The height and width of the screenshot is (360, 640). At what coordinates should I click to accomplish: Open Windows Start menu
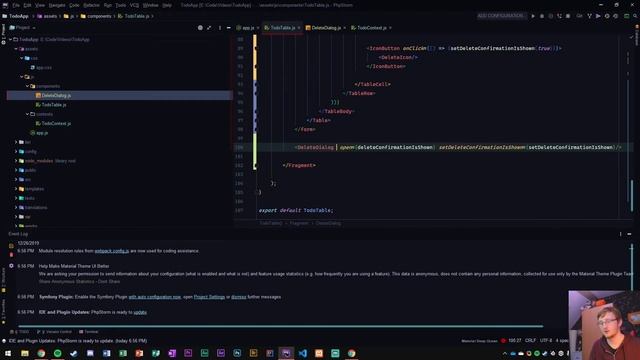click(x=8, y=353)
